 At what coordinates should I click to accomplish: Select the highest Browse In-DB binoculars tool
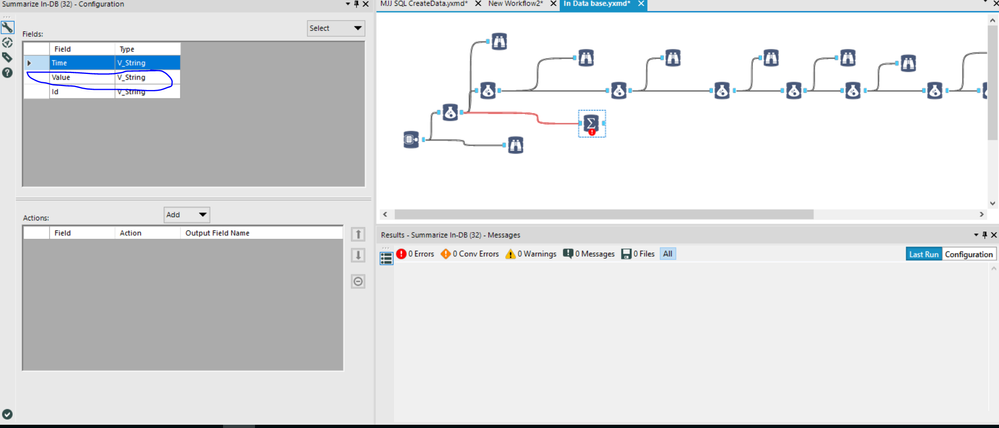500,42
